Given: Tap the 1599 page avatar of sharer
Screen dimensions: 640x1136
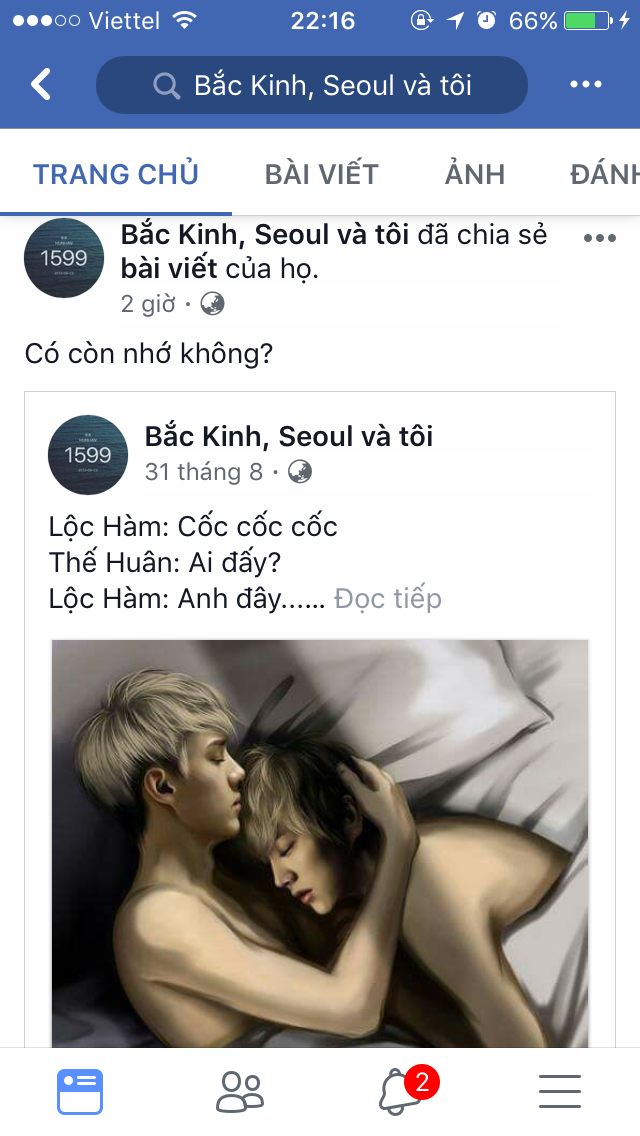Looking at the screenshot, I should 64,258.
